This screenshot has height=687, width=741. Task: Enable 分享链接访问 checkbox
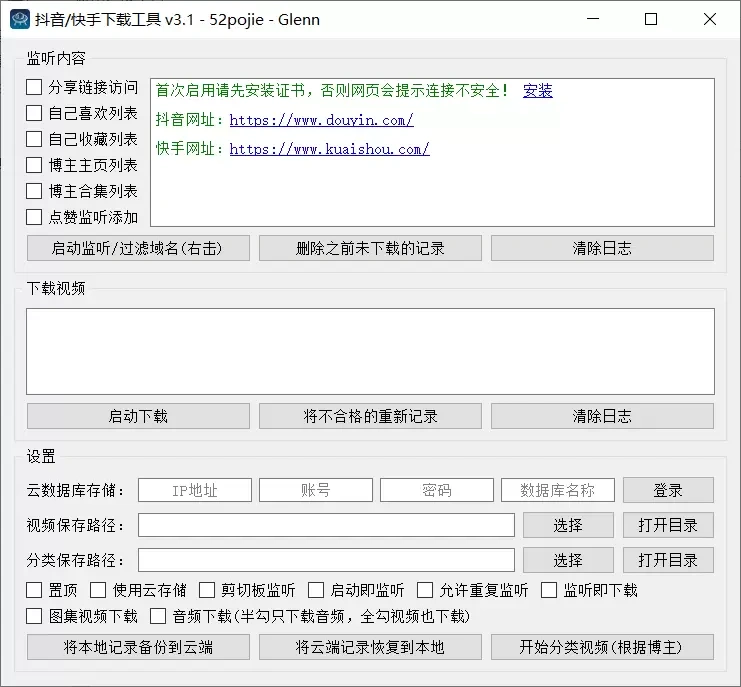[x=35, y=87]
